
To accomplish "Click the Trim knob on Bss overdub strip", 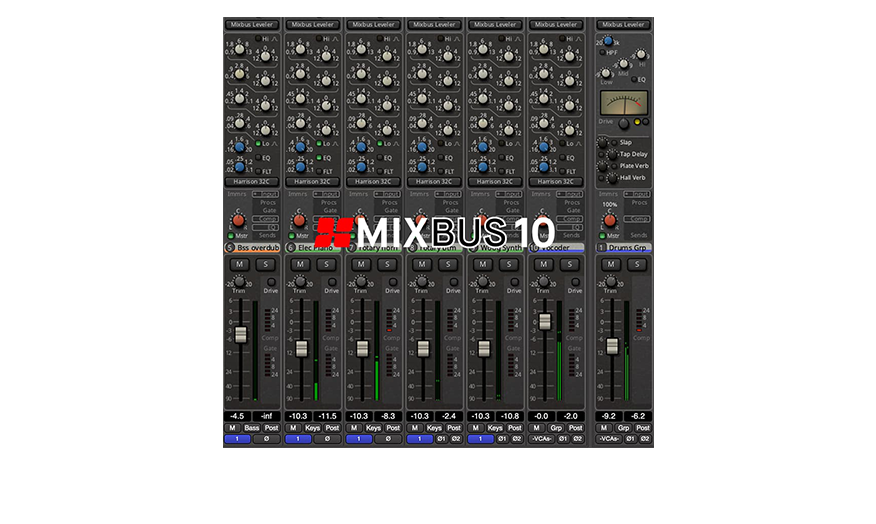I will [x=239, y=281].
